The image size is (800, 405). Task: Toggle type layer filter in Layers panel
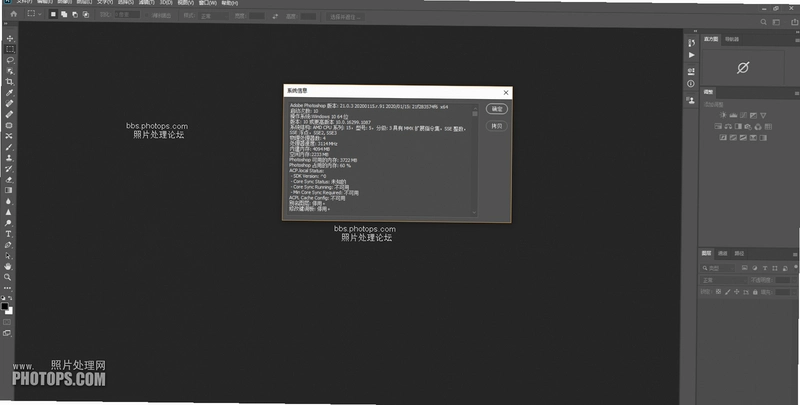(765, 268)
